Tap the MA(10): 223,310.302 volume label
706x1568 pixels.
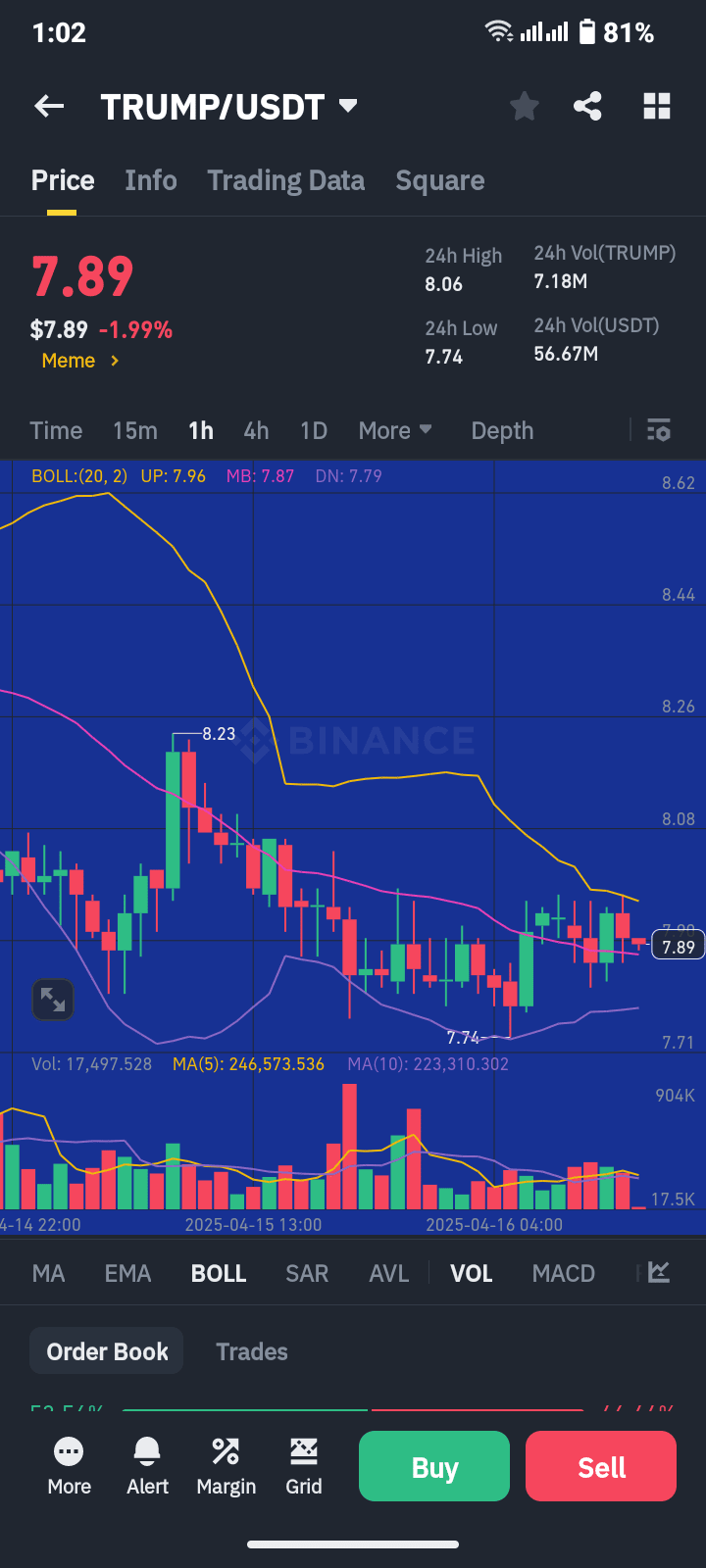coord(429,1063)
